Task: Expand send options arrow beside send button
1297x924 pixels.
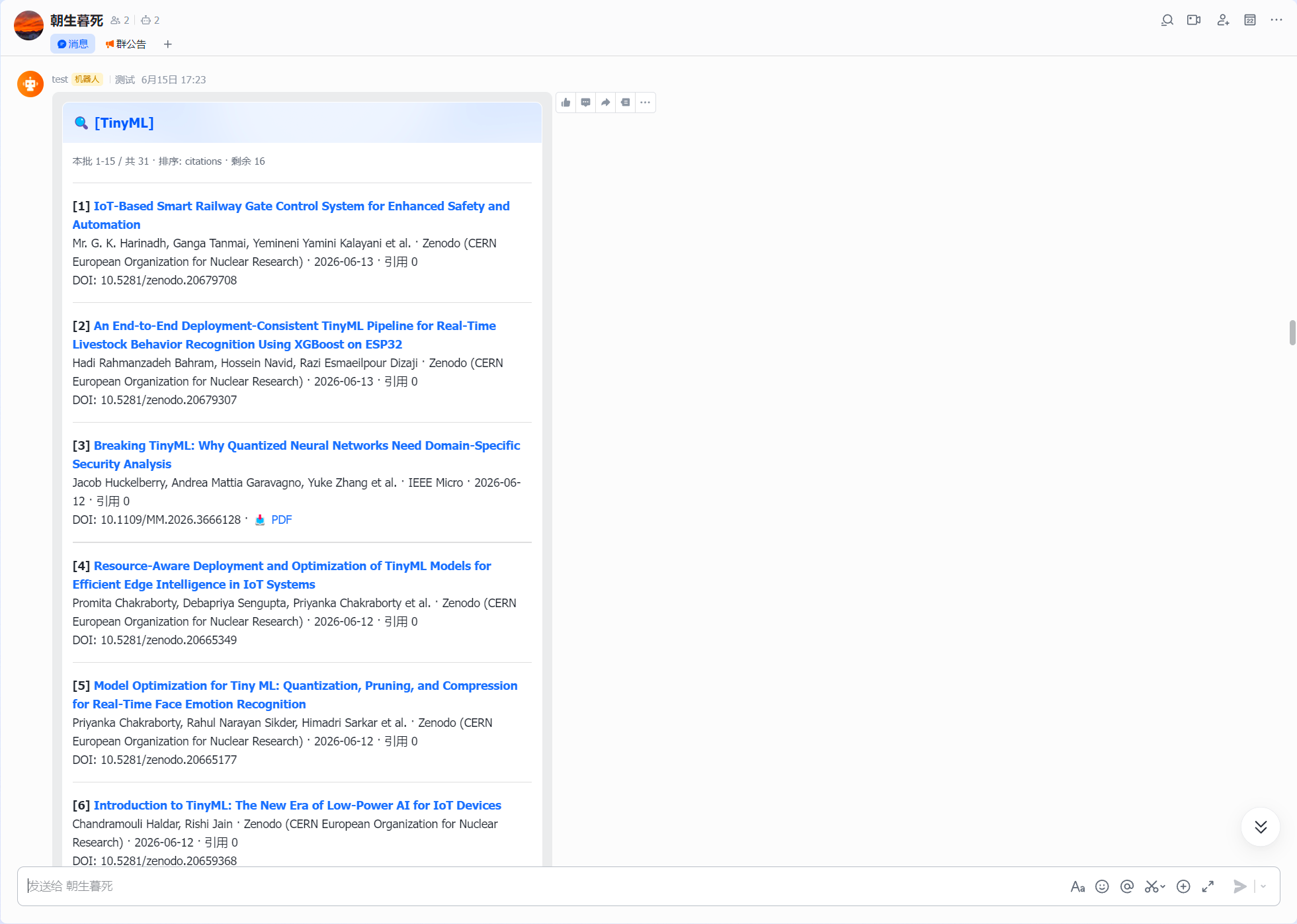Action: [x=1263, y=886]
